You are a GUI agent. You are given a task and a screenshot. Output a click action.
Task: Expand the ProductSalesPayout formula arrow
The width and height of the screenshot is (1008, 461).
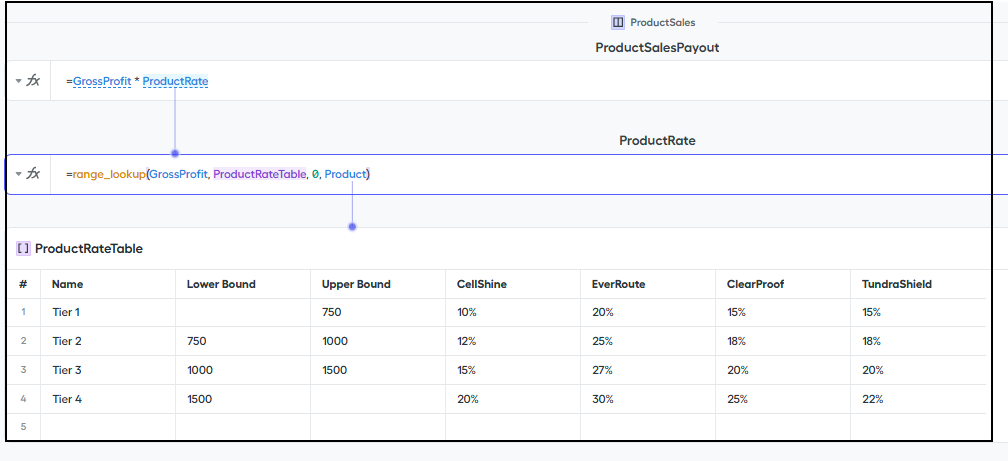(19, 81)
